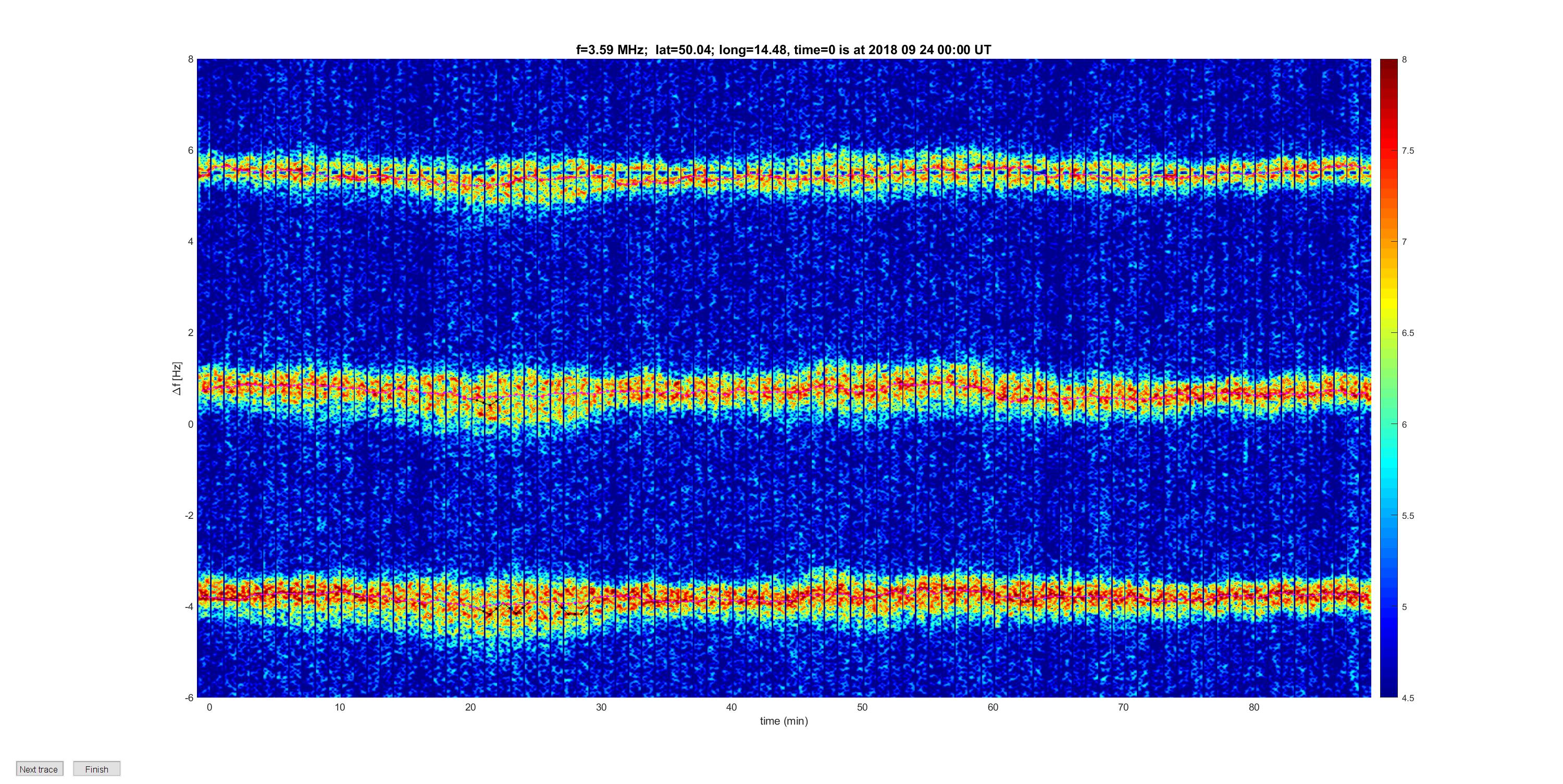Click the x-axis tick label 30
Screen dimensions: 1563x784
pos(601,707)
